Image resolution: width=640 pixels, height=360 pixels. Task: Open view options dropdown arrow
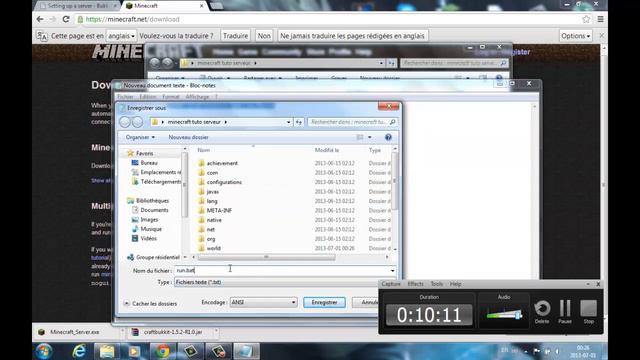point(370,137)
